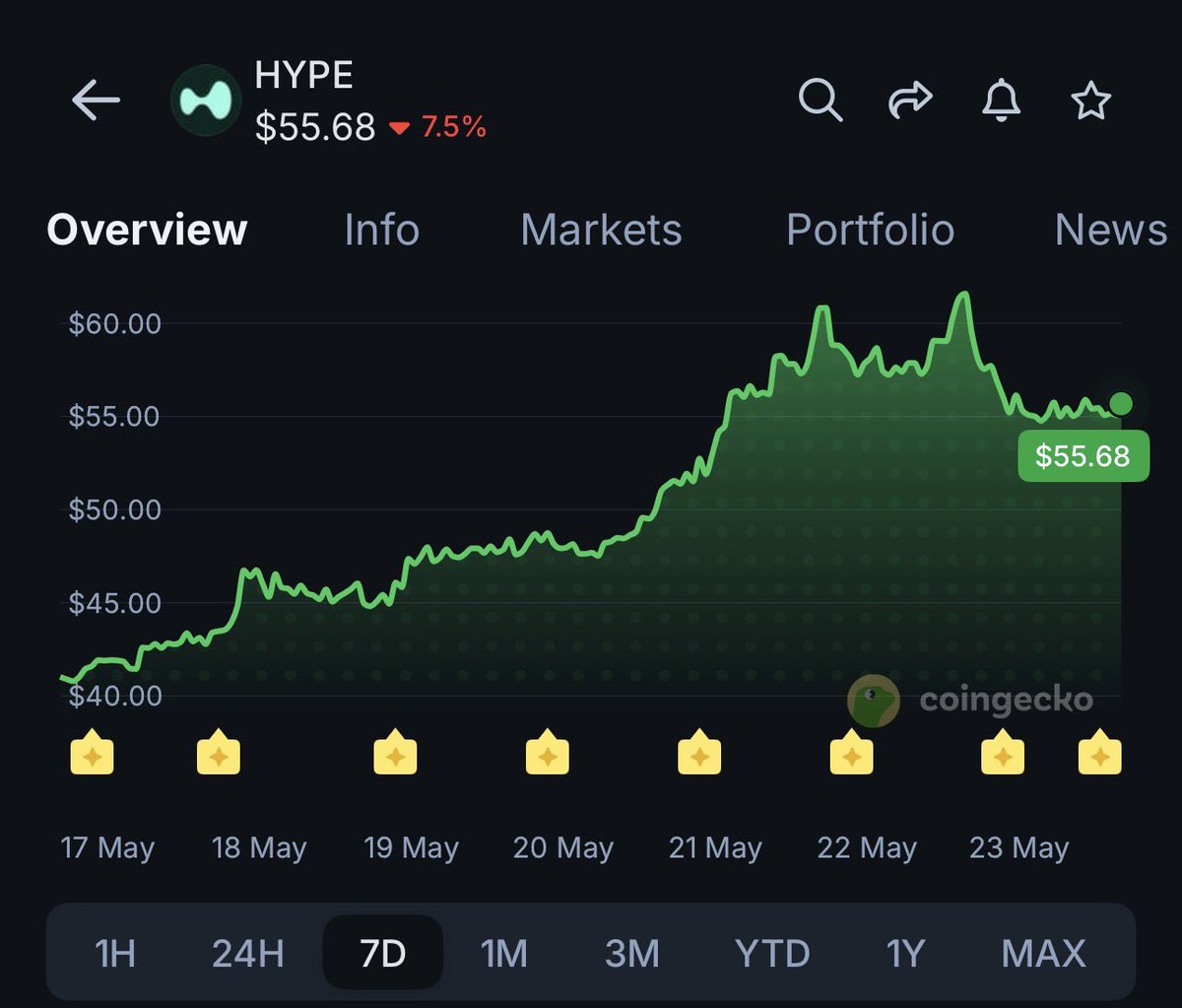
Task: Share HYPE using the arrow icon
Action: (x=910, y=101)
